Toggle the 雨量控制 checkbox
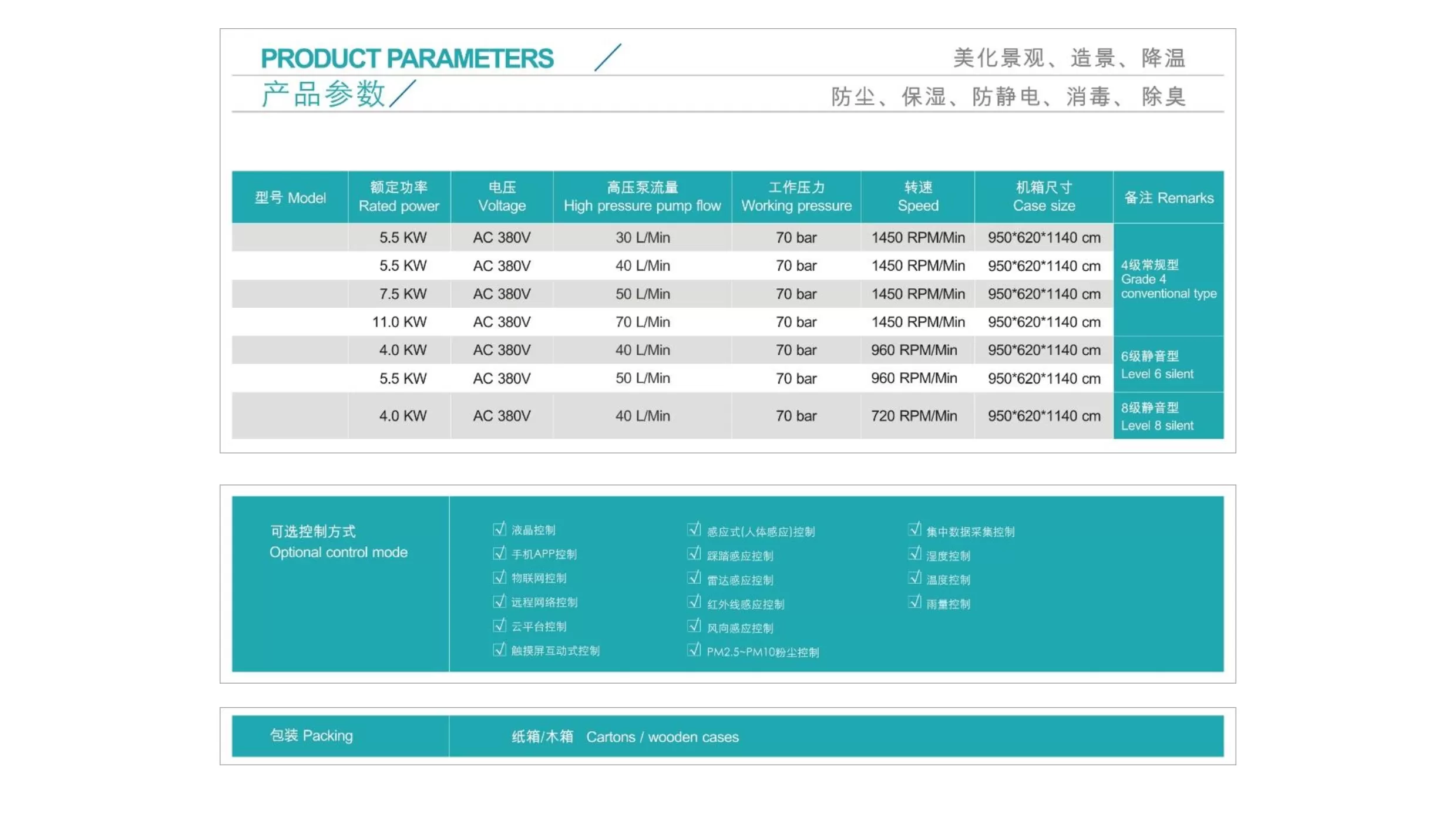1456x814 pixels. click(x=914, y=603)
